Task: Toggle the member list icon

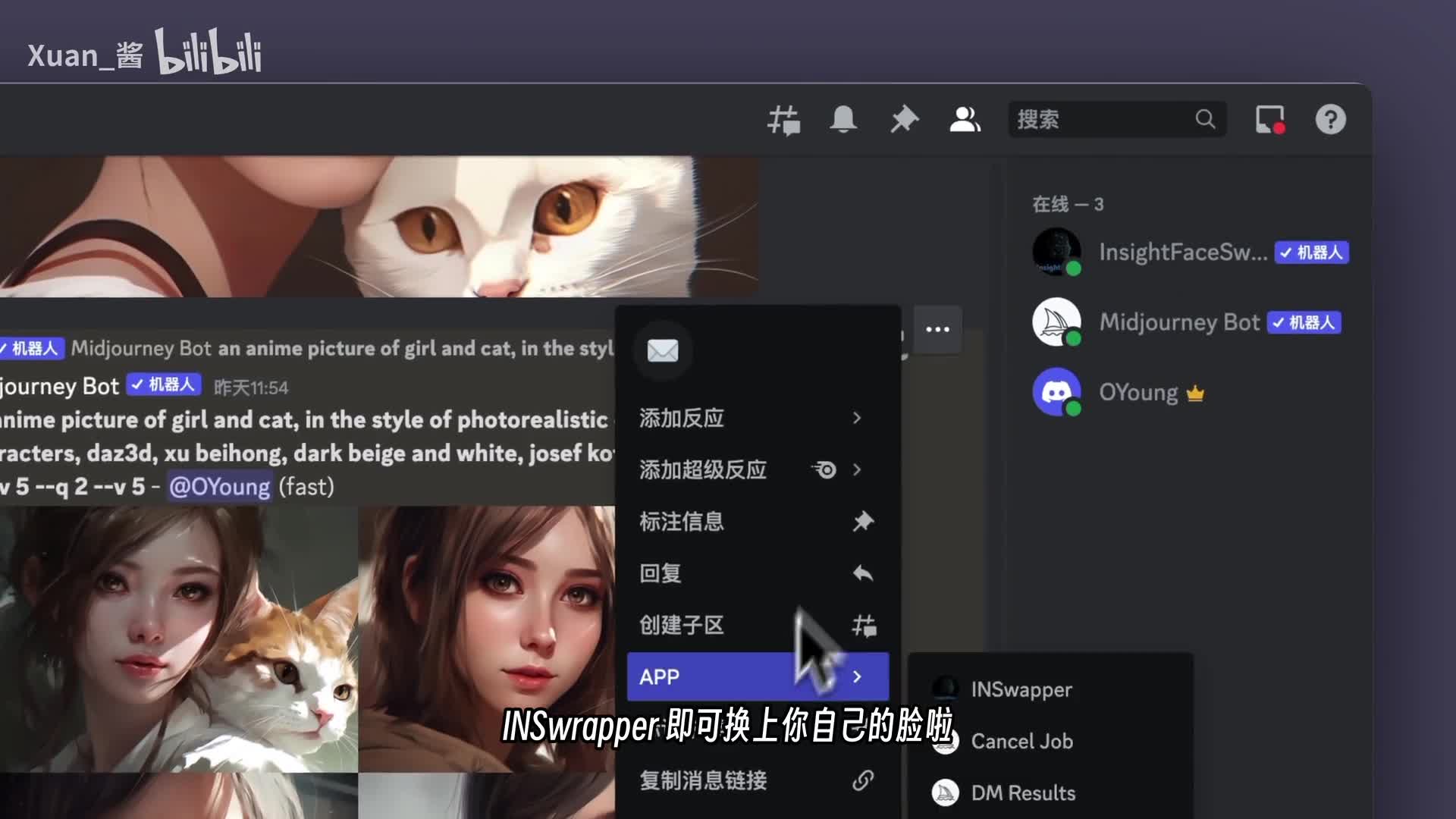Action: (x=965, y=120)
